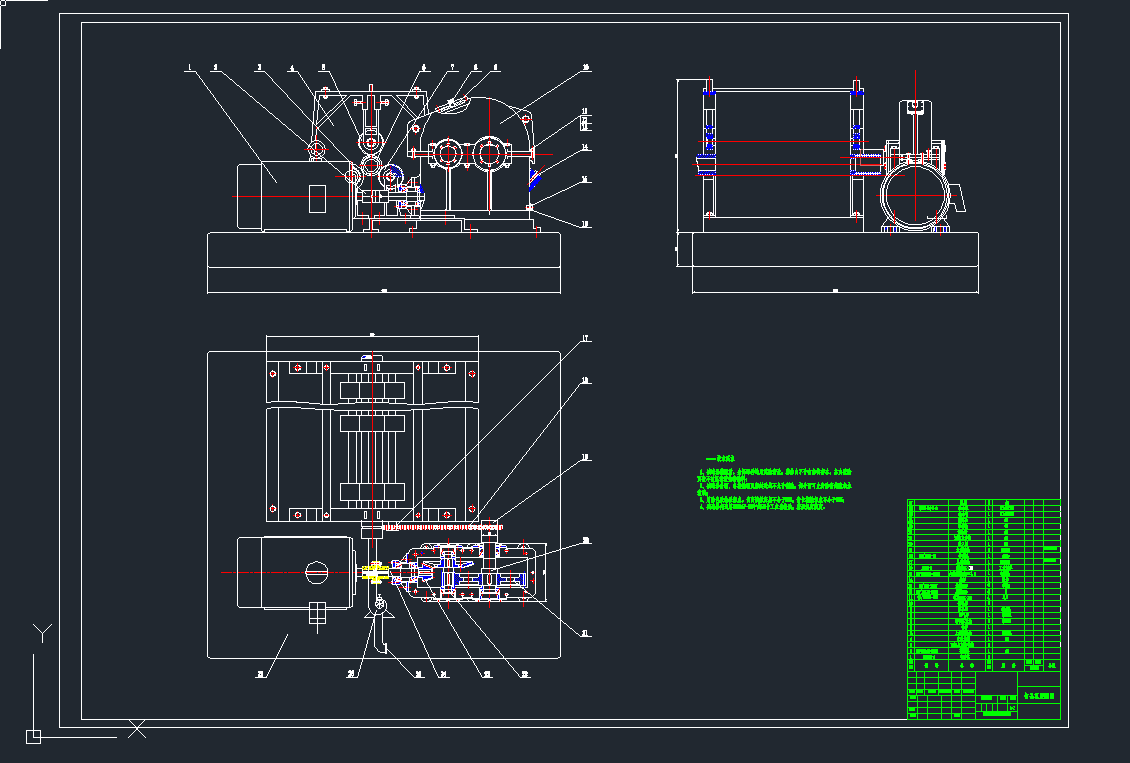The height and width of the screenshot is (763, 1130).
Task: Click the Y axis label of UCS icon
Action: [42, 631]
